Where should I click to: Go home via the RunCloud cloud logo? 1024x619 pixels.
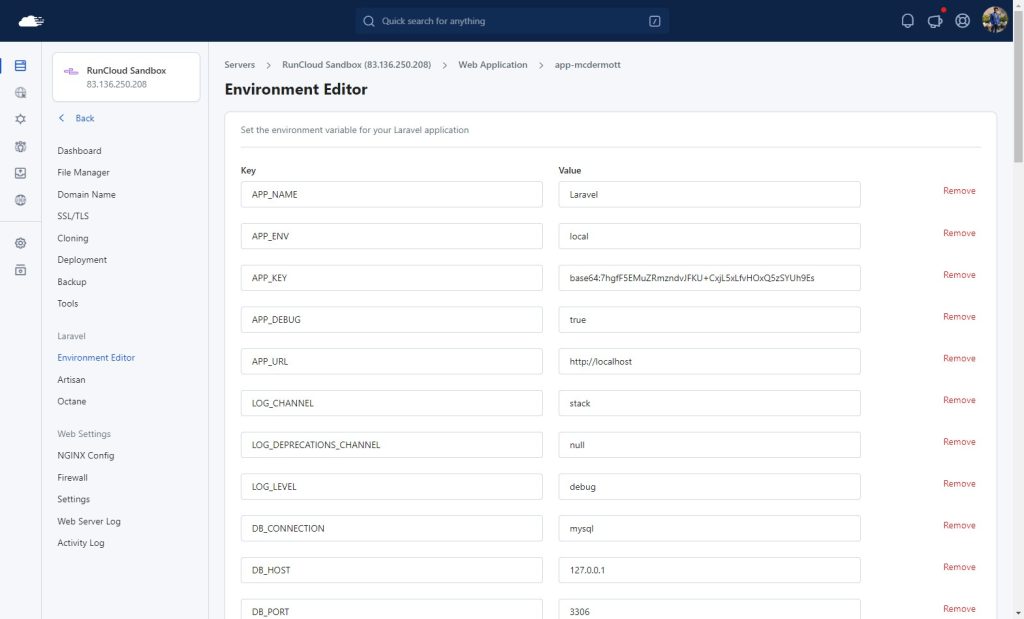pos(31,21)
